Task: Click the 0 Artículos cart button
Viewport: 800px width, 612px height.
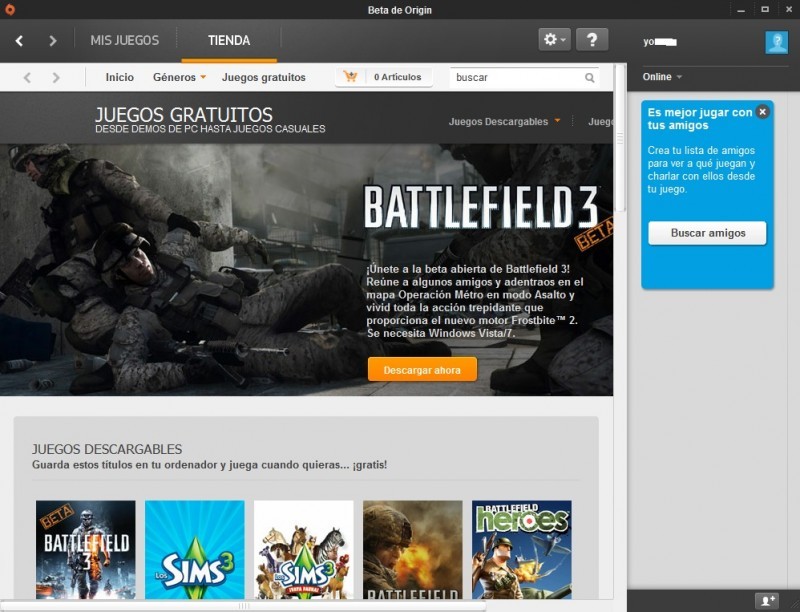Action: [384, 77]
